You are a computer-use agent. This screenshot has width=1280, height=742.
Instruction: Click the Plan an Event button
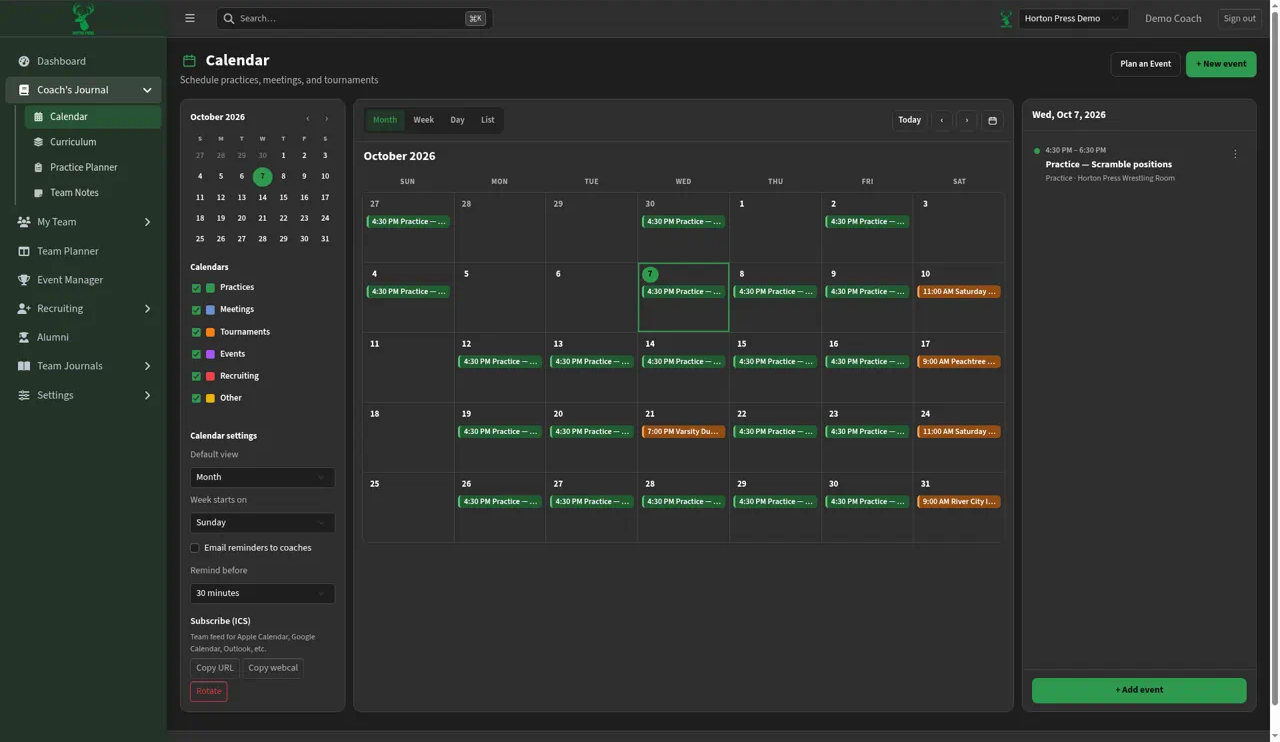(x=1145, y=64)
